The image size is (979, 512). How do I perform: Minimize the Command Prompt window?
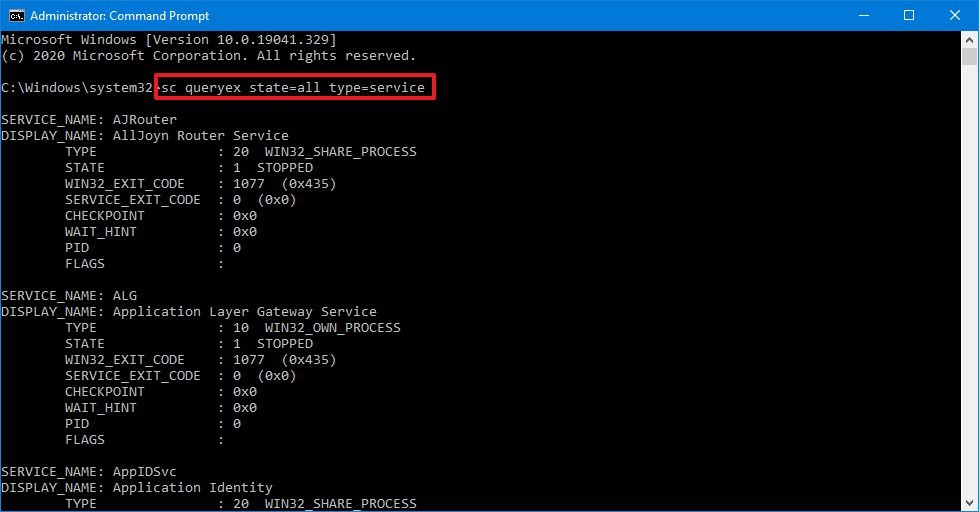pyautogui.click(x=863, y=15)
